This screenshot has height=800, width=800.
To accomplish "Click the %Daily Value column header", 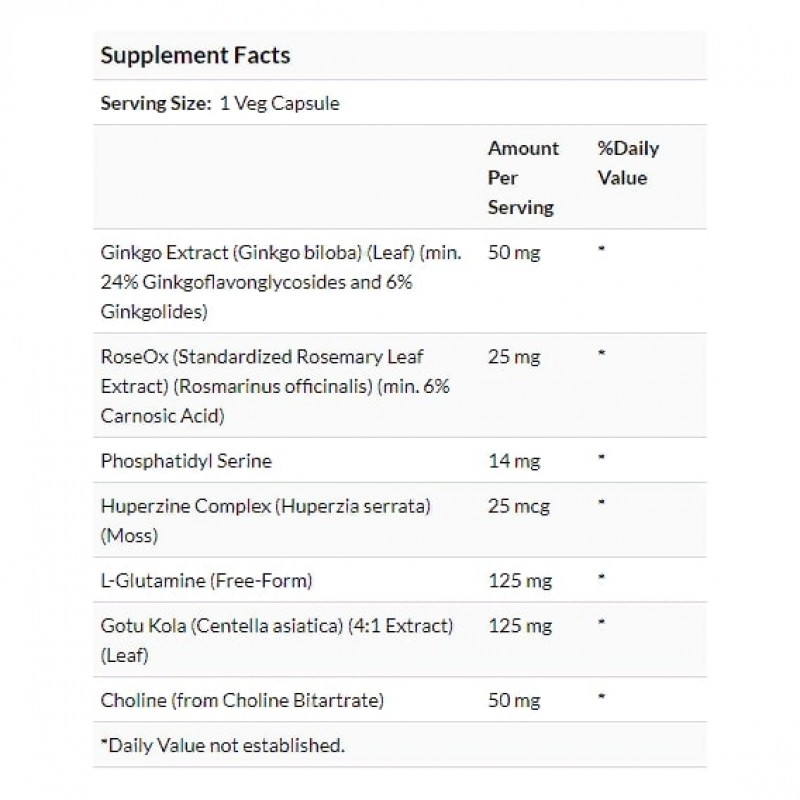I will 628,163.
